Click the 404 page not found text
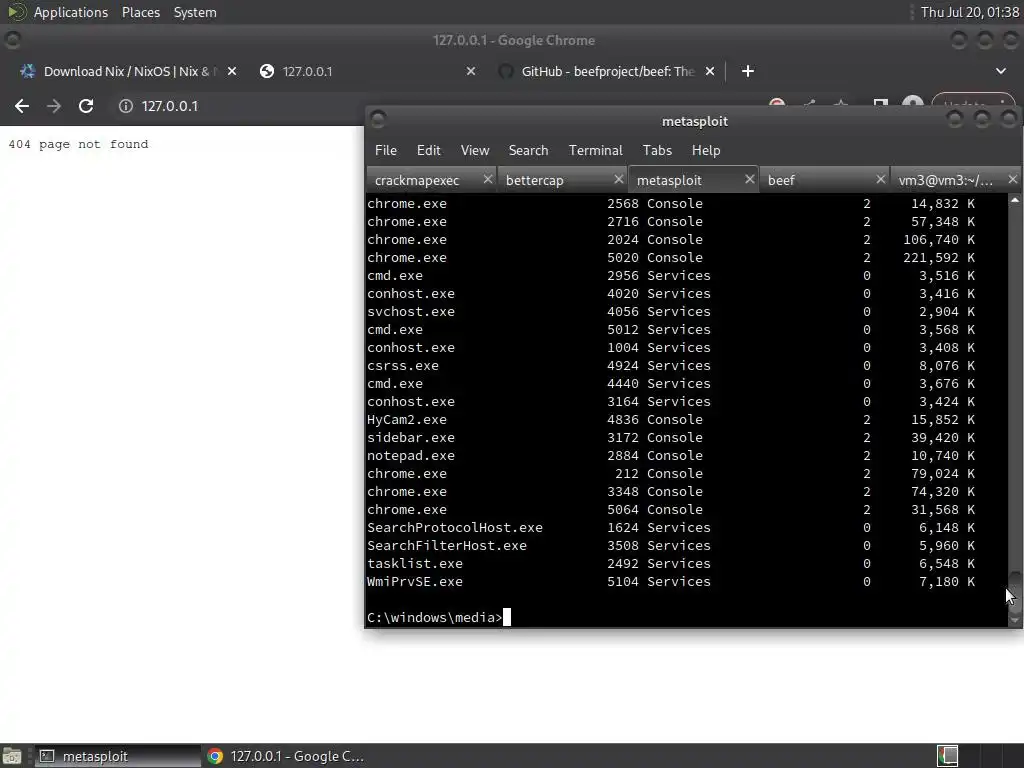 click(78, 144)
